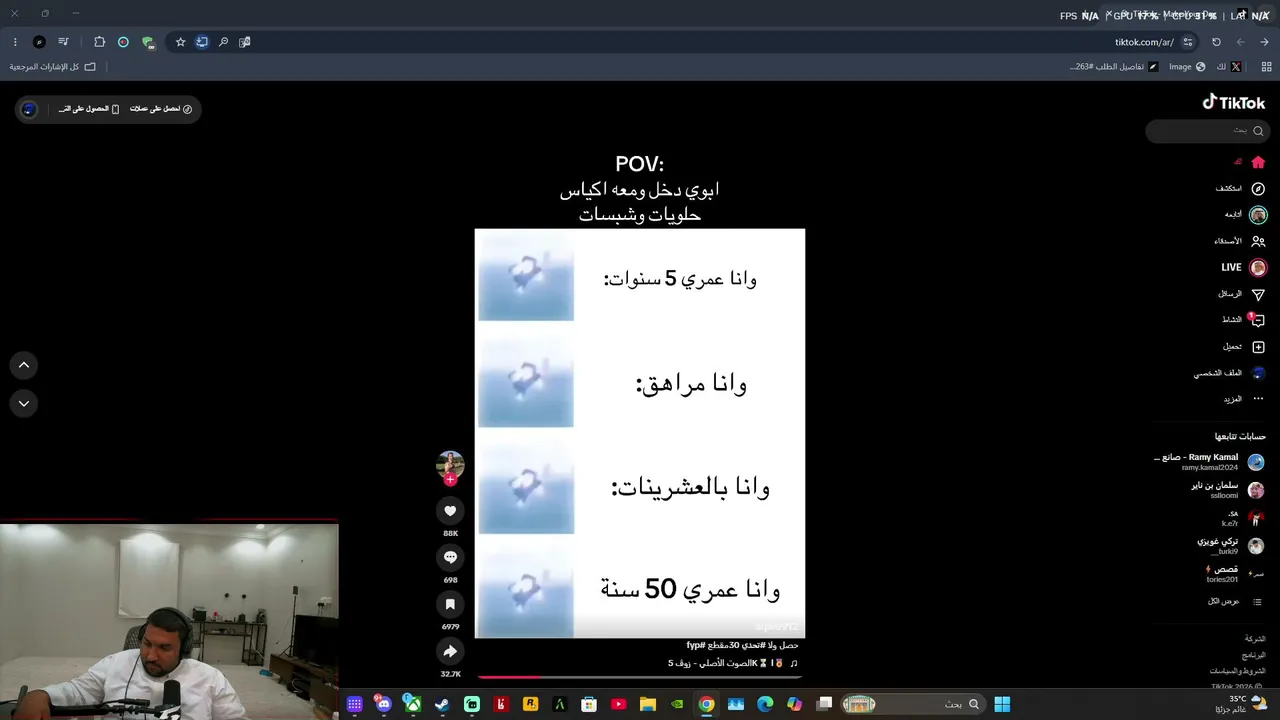1280x720 pixels.
Task: Click the TikTok search field
Action: coord(1208,131)
